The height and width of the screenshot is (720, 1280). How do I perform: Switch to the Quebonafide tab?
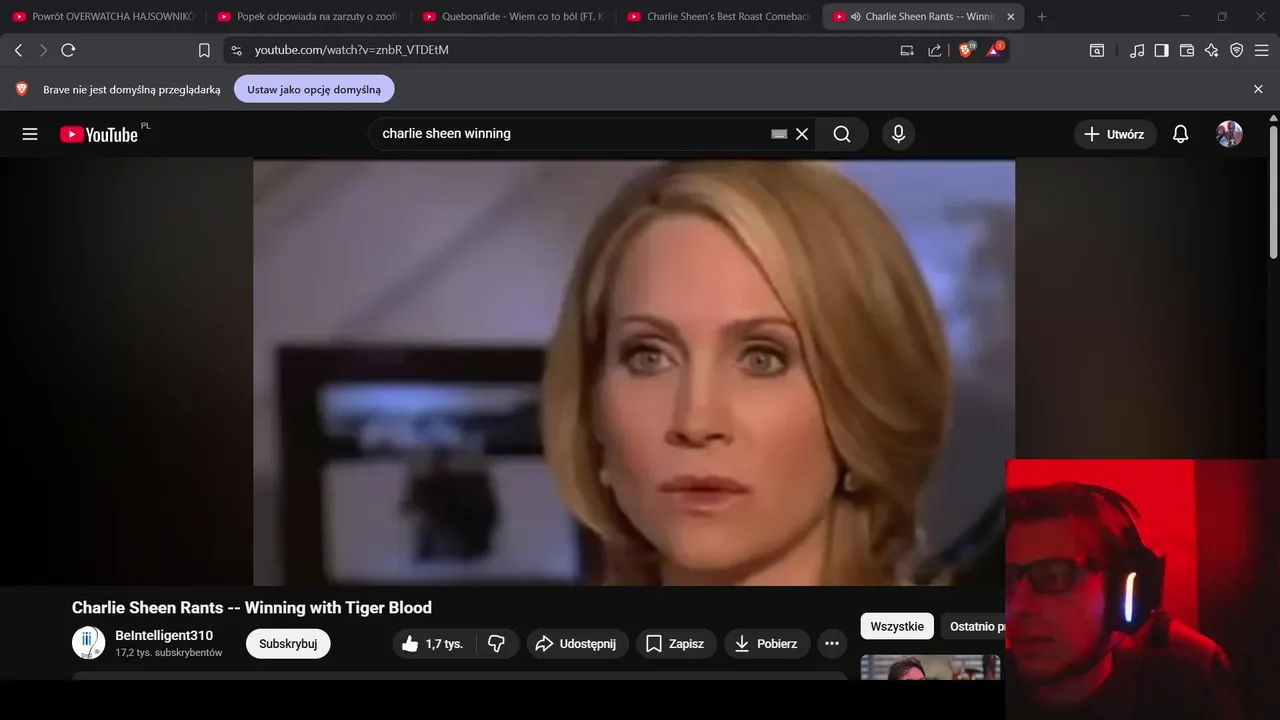point(513,17)
